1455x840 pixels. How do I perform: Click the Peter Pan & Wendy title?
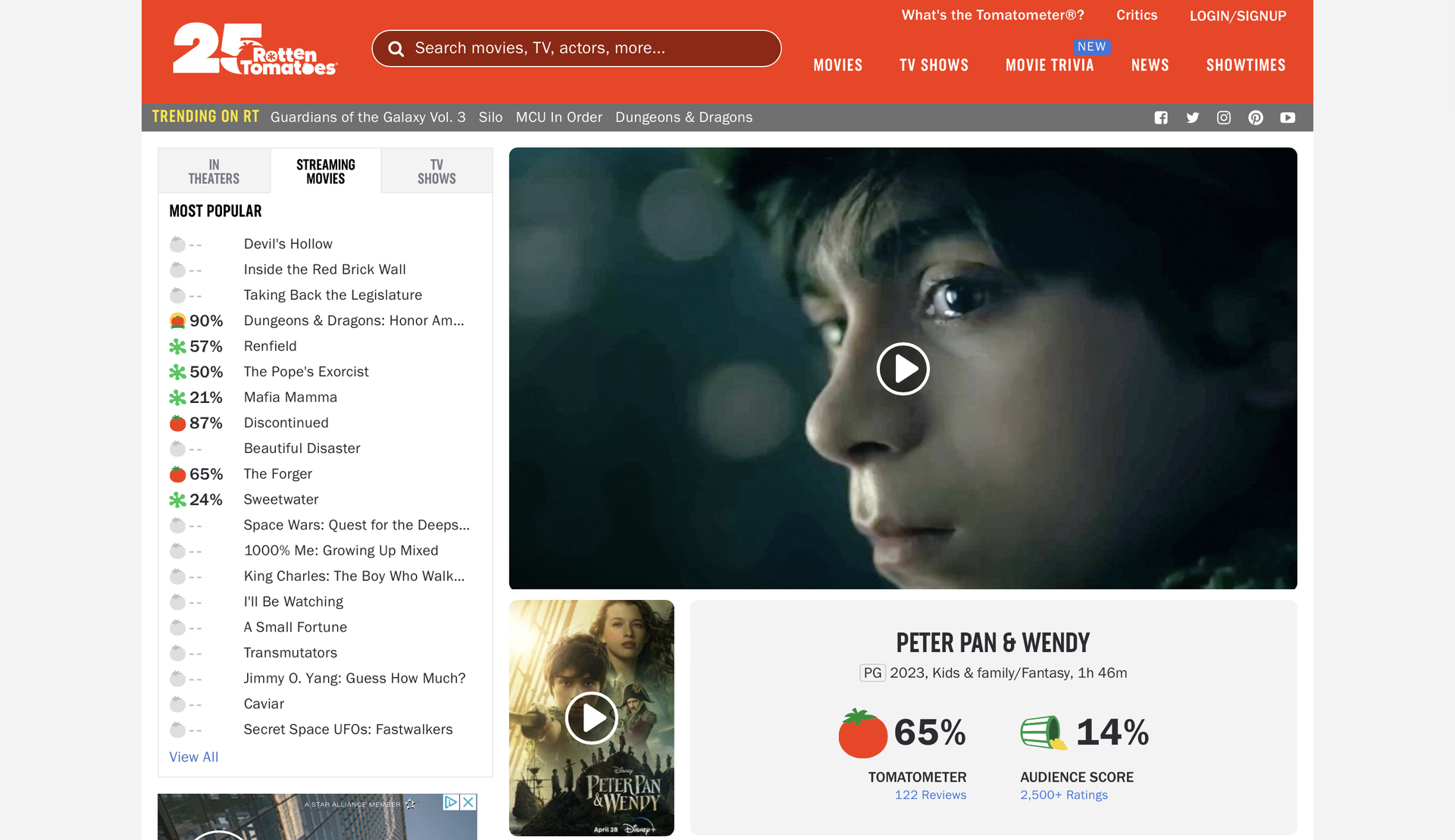[x=993, y=643]
